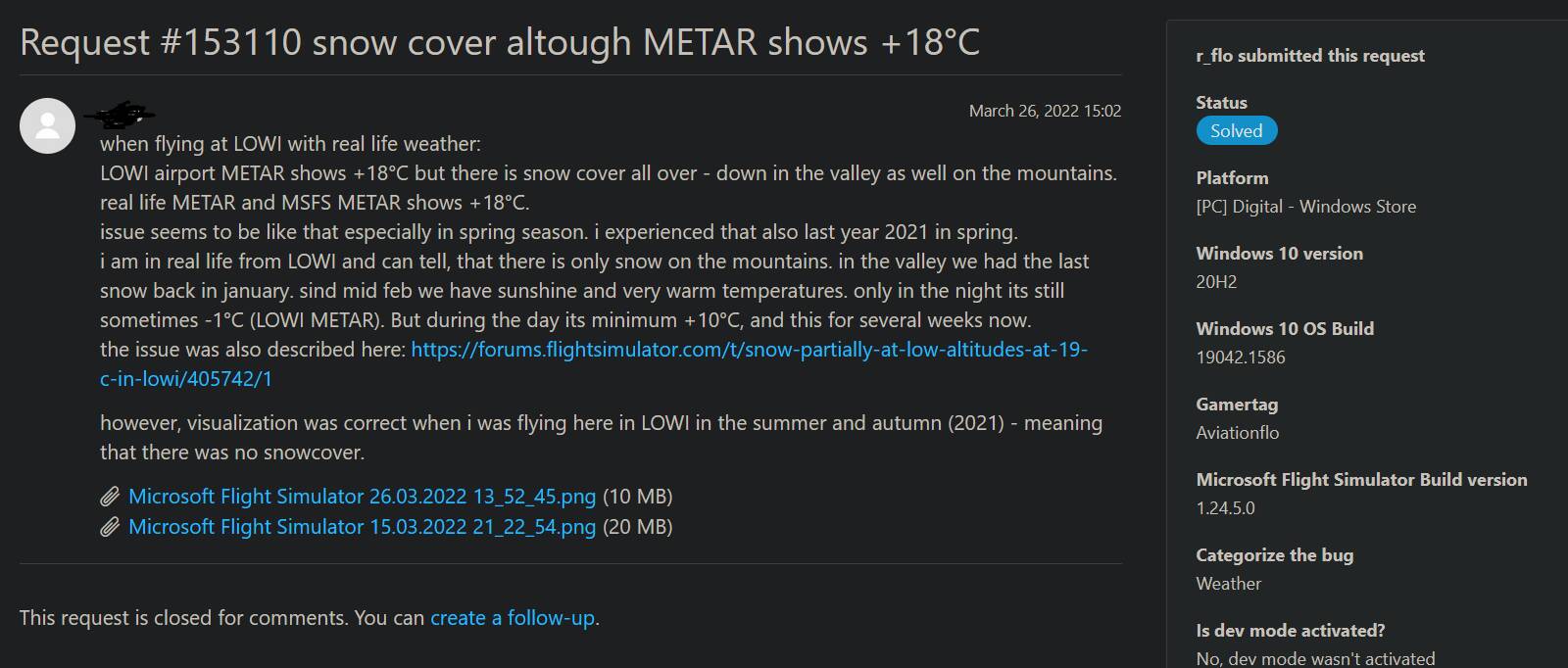Select the Aviationflo gamertag value
Image resolution: width=1568 pixels, height=668 pixels.
tap(1237, 433)
